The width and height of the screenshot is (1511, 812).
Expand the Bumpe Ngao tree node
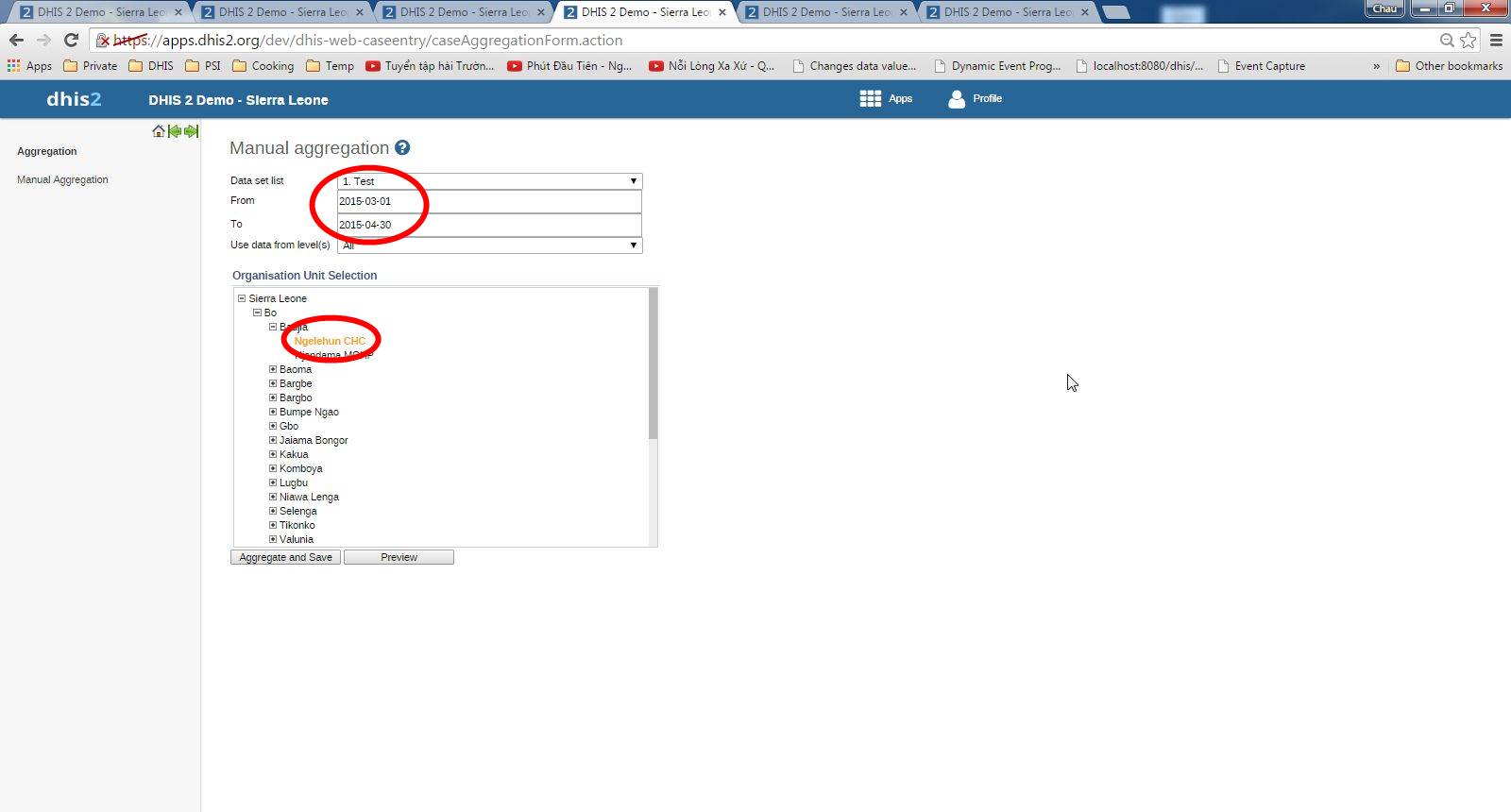click(x=273, y=412)
